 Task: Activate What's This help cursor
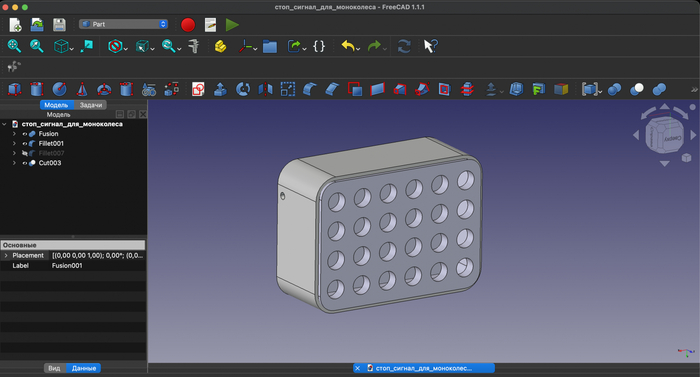430,46
